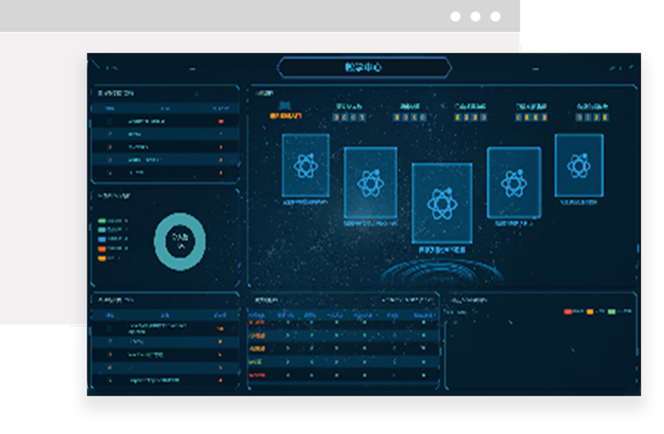Screen dimensions: 664x434
Task: Select the teal legend swatch beside donut chart
Action: coord(102,230)
